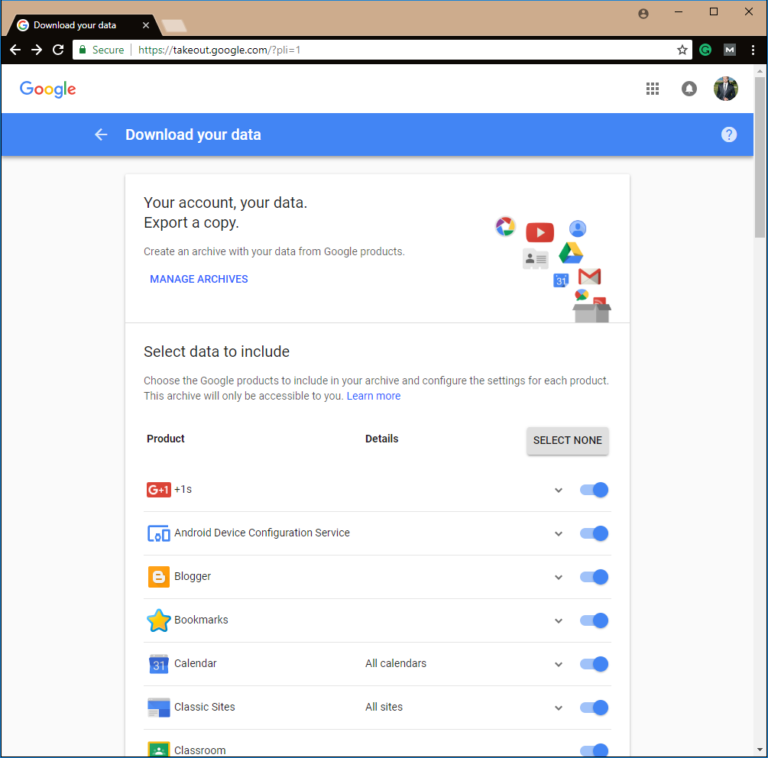Expand the Classic Sites chevron
The image size is (768, 758).
558,708
